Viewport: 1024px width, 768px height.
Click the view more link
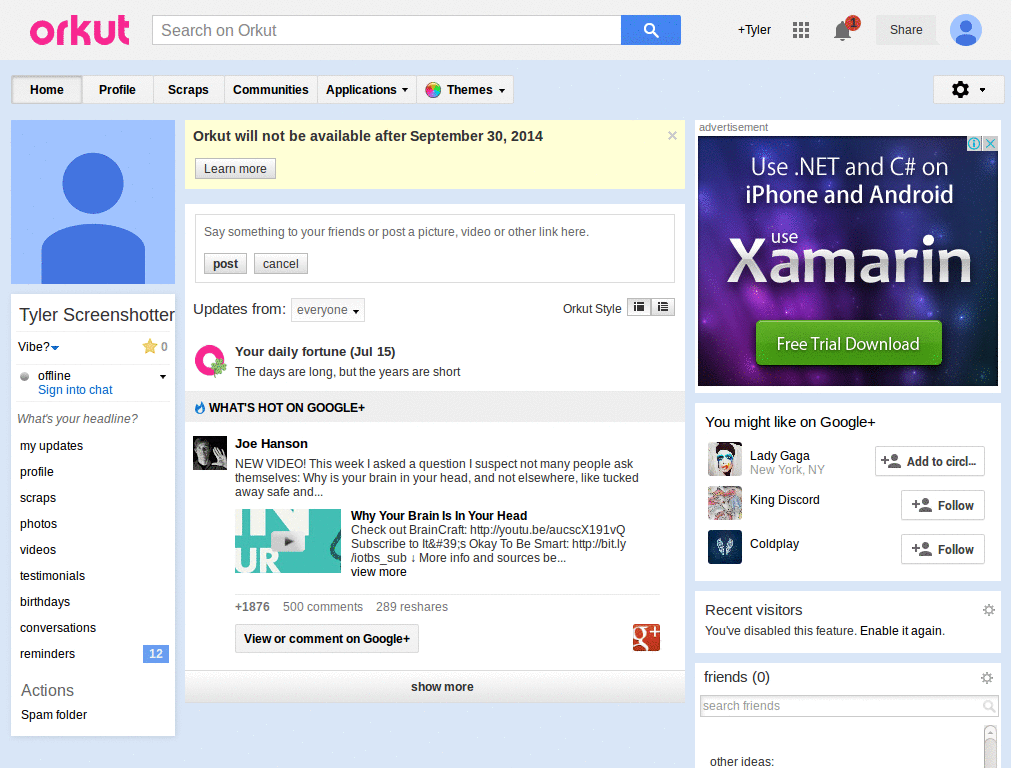pyautogui.click(x=379, y=572)
